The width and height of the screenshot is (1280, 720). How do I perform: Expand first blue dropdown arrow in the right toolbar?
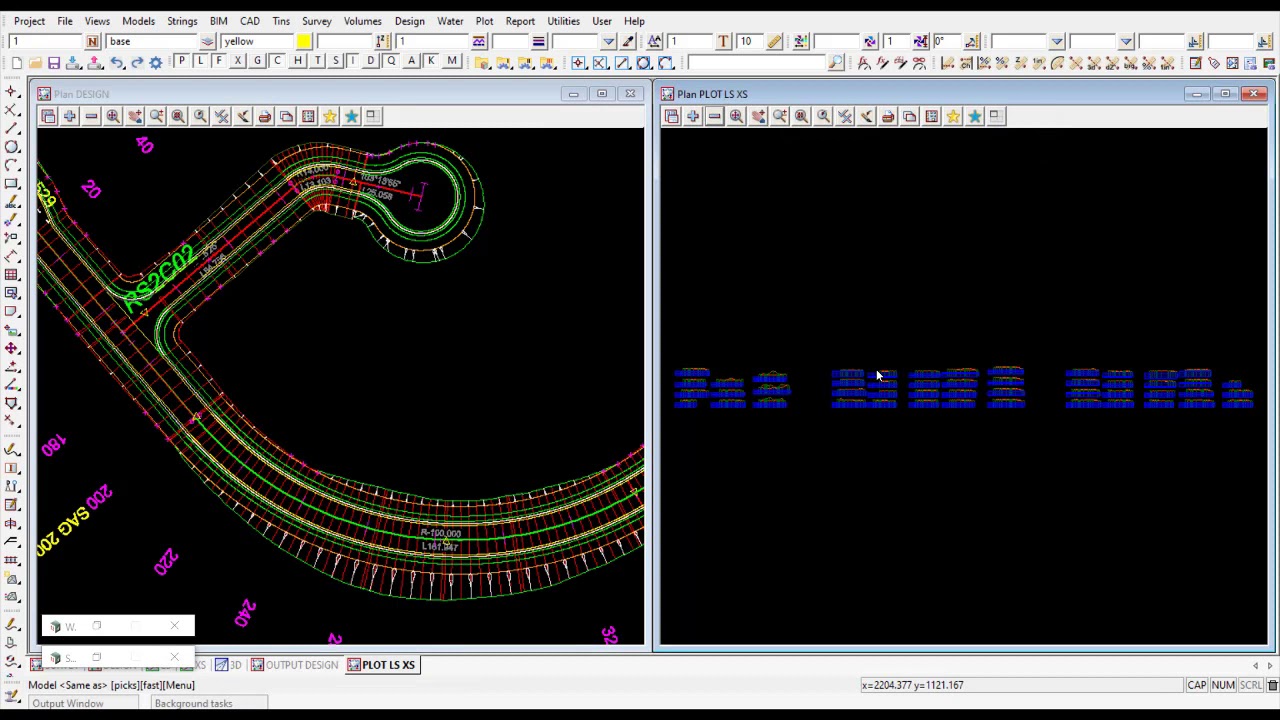(1056, 41)
